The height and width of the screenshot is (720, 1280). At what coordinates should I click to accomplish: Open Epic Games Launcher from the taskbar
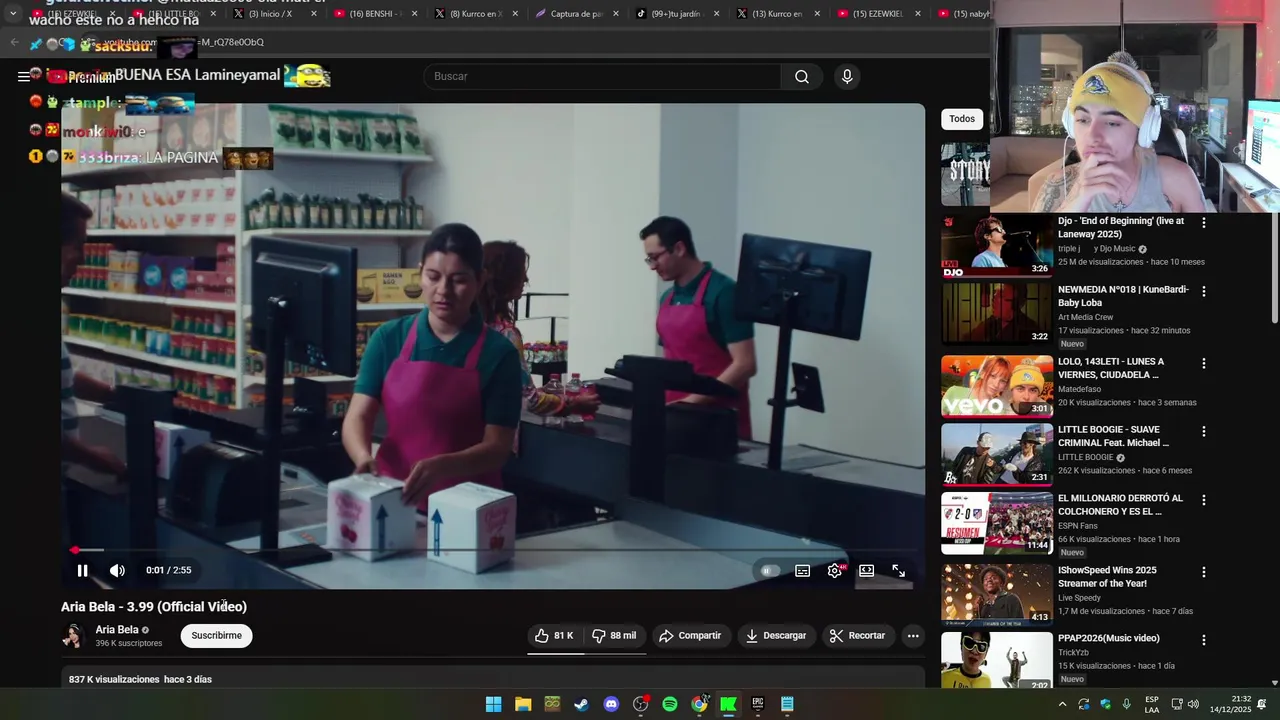pyautogui.click(x=758, y=704)
